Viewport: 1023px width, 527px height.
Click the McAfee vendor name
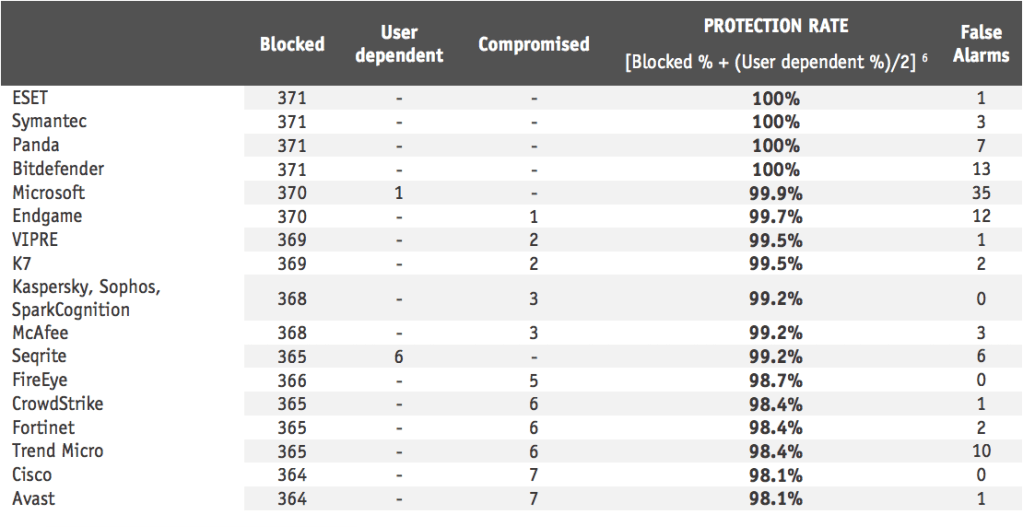point(40,333)
